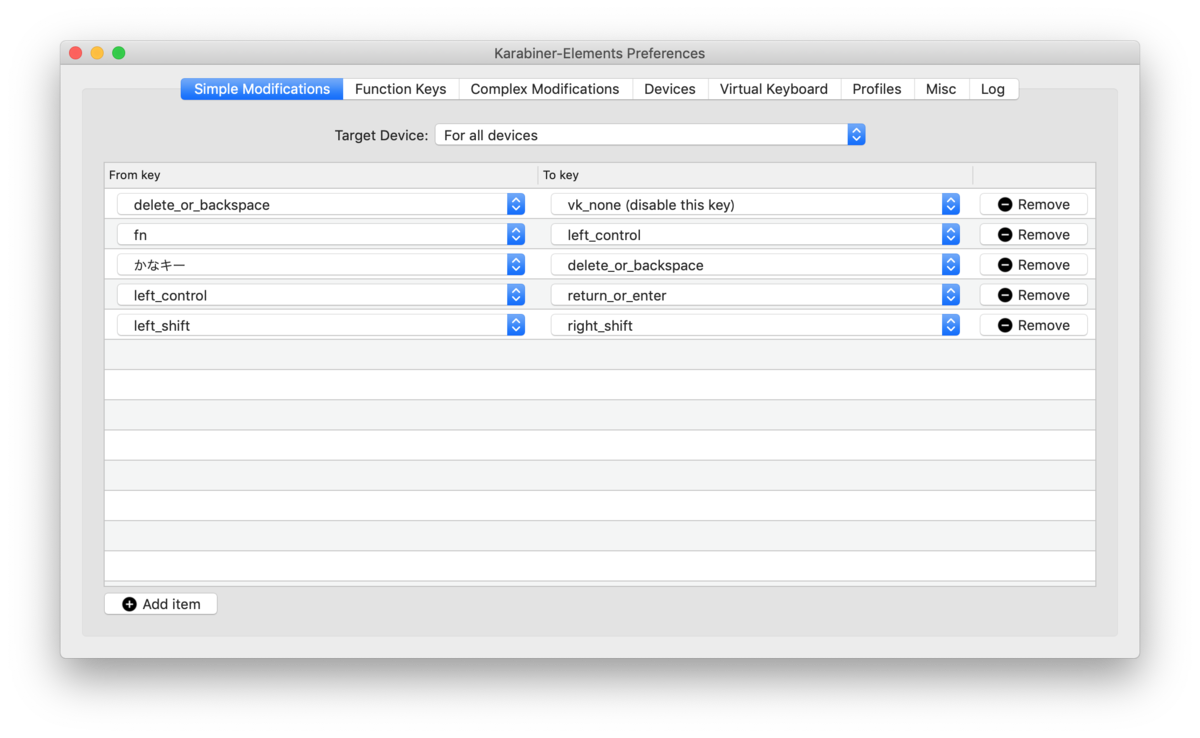The image size is (1200, 738).
Task: Open the Complex Modifications tab
Action: tap(545, 89)
